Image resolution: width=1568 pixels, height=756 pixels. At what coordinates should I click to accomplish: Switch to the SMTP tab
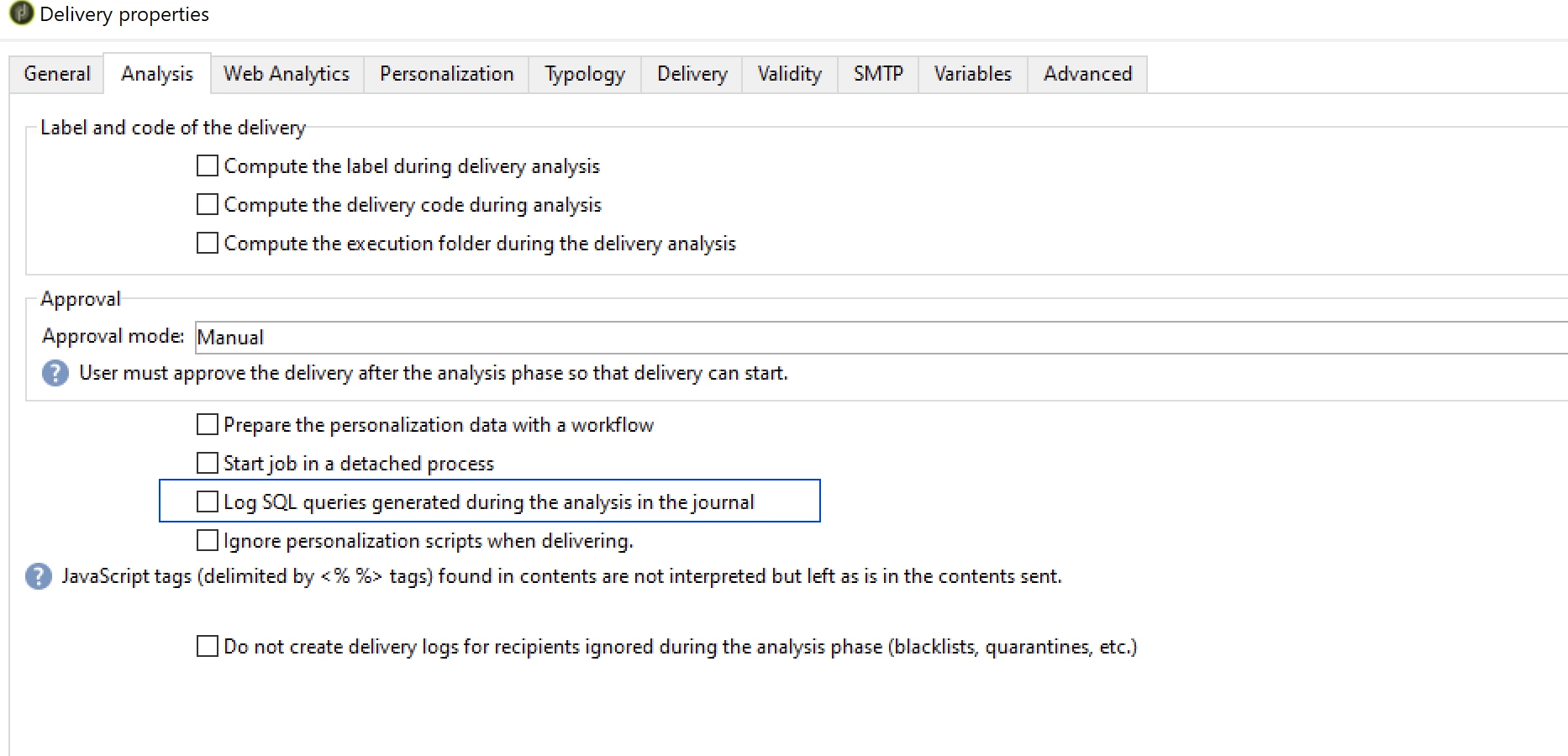click(x=878, y=74)
